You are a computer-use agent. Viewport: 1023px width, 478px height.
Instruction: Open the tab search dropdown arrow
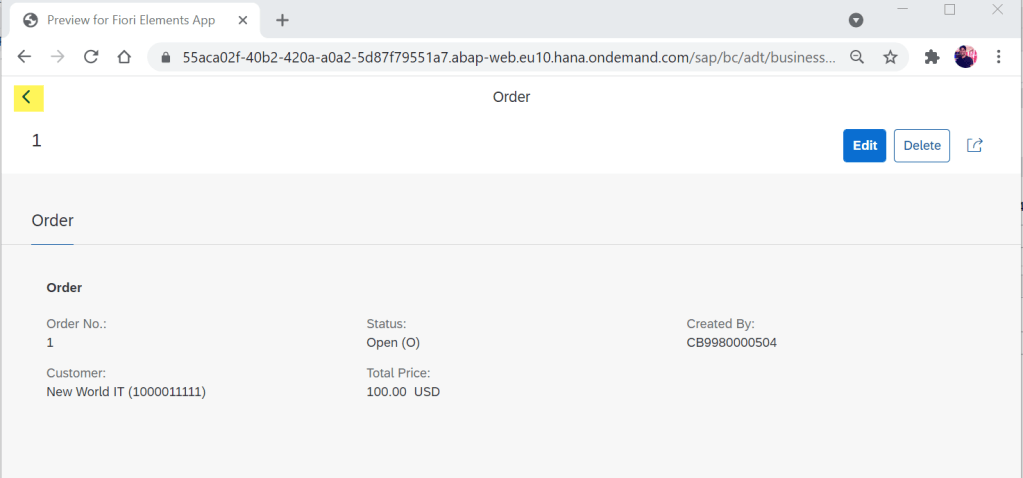(x=856, y=20)
